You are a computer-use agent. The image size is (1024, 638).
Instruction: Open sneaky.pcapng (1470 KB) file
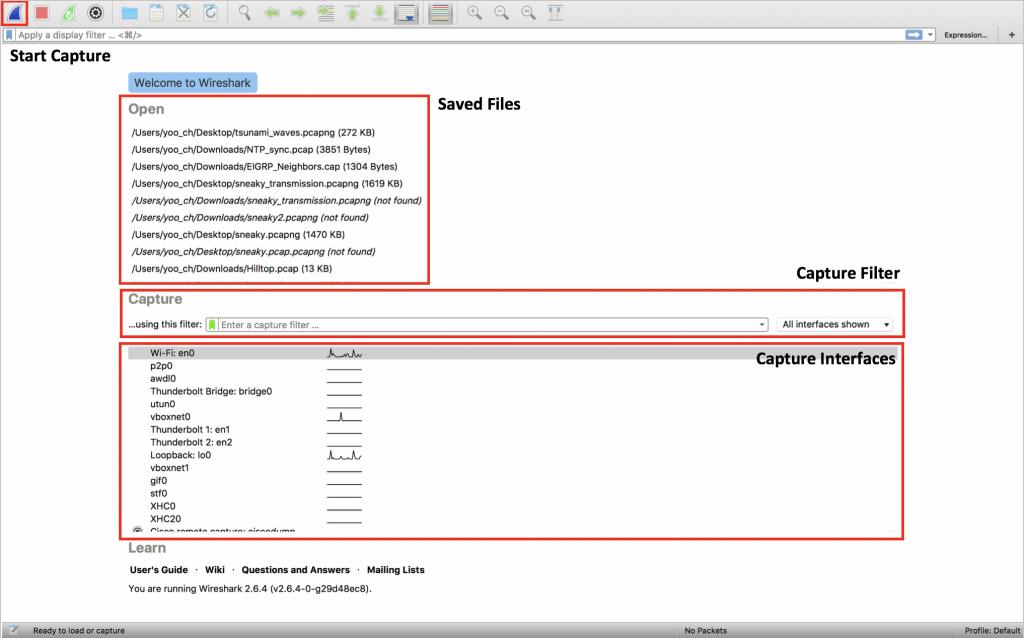pyautogui.click(x=238, y=234)
